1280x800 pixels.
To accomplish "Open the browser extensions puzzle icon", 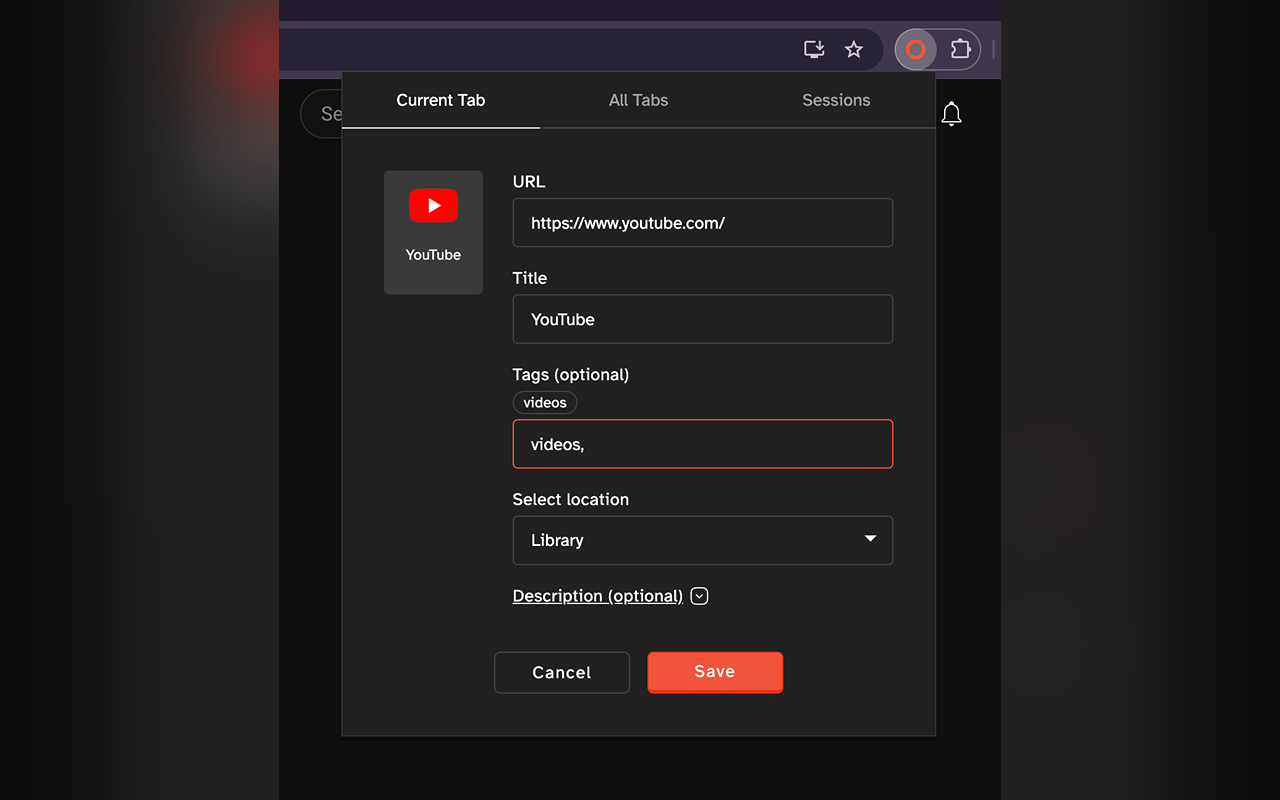I will coord(960,49).
